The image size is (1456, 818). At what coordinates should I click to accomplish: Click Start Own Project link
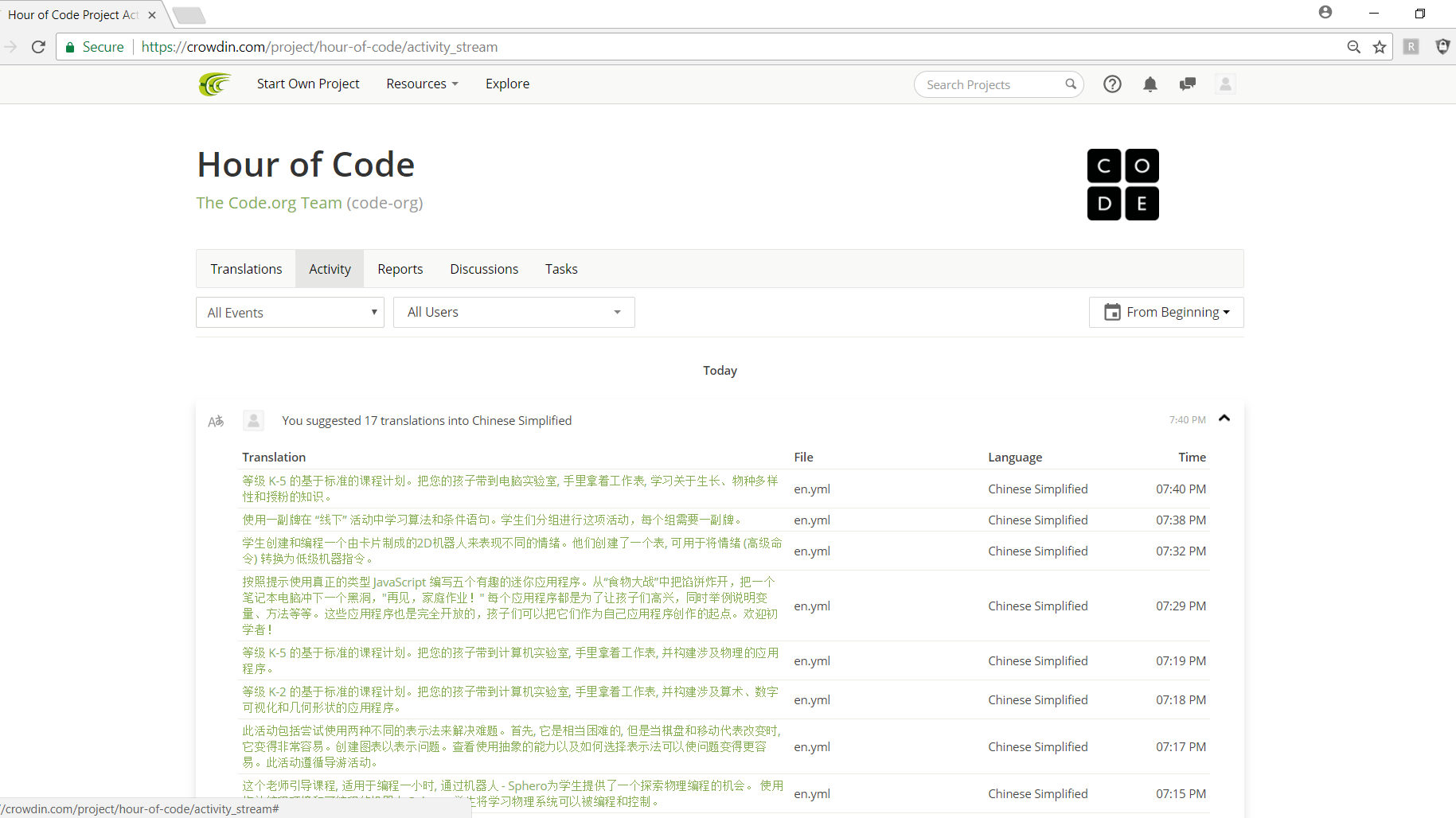(x=308, y=84)
